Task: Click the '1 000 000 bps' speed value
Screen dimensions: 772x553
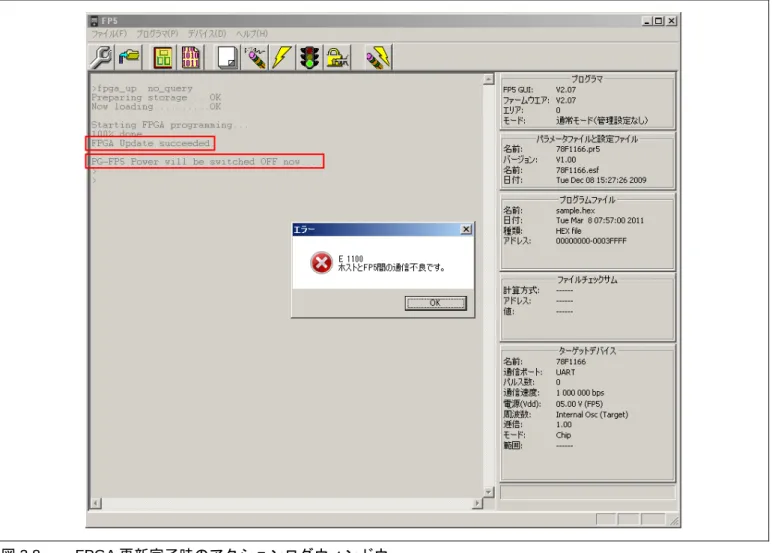Action: [x=579, y=392]
